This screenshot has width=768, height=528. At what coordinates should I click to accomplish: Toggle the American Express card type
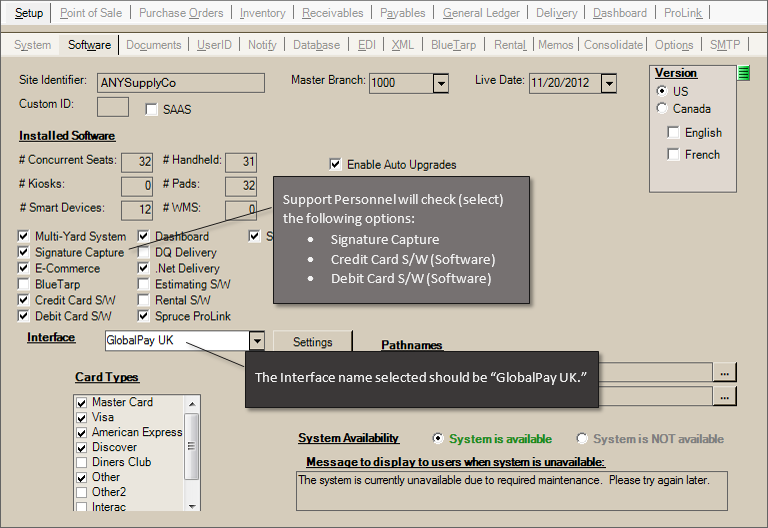(x=82, y=433)
